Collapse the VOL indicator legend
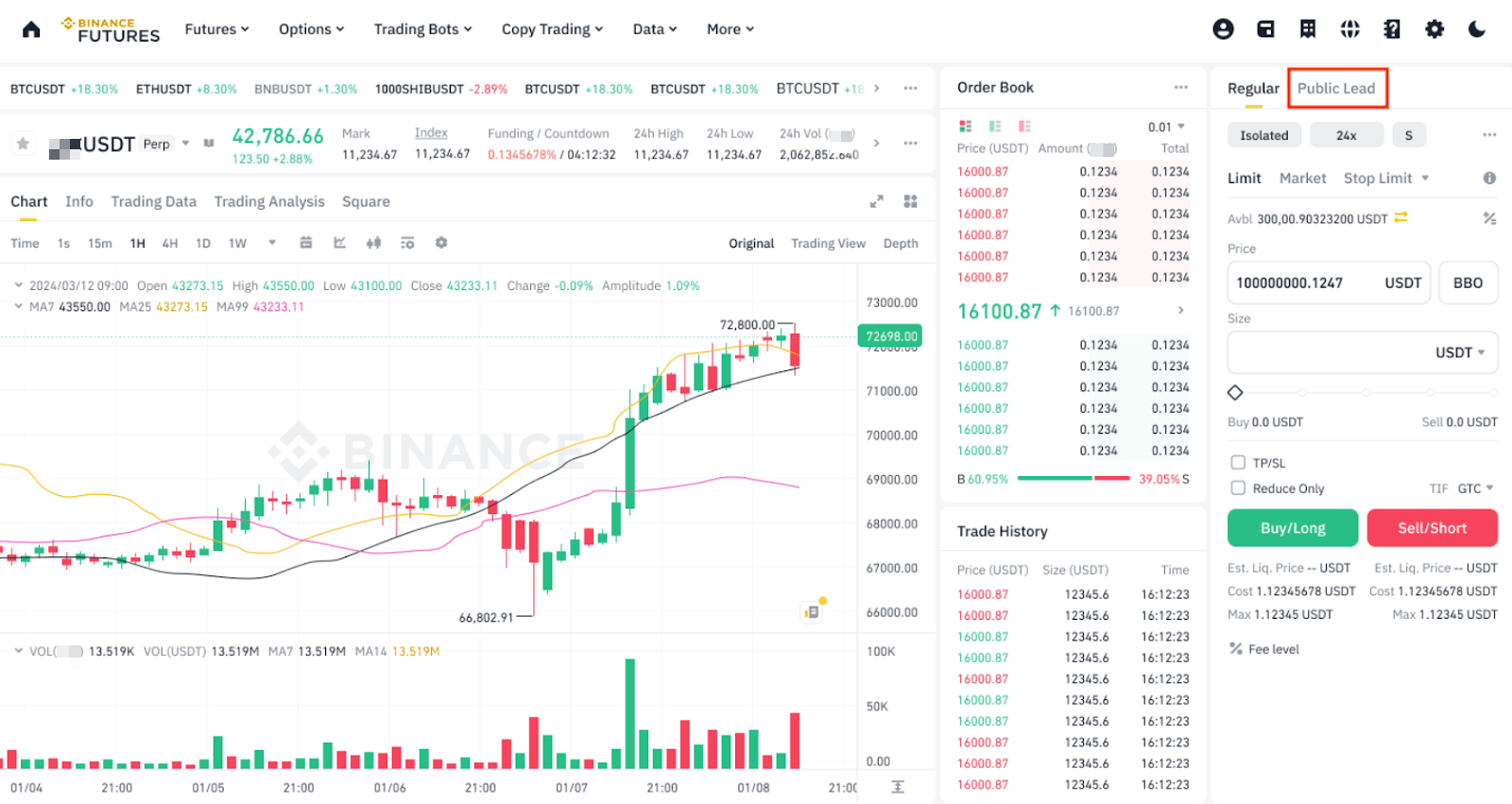Image resolution: width=1512 pixels, height=804 pixels. (18, 651)
